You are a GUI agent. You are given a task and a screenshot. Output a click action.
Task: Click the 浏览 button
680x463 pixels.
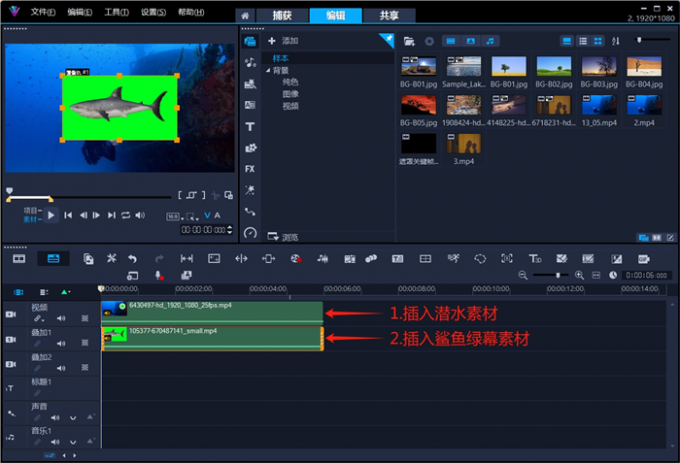(x=283, y=237)
